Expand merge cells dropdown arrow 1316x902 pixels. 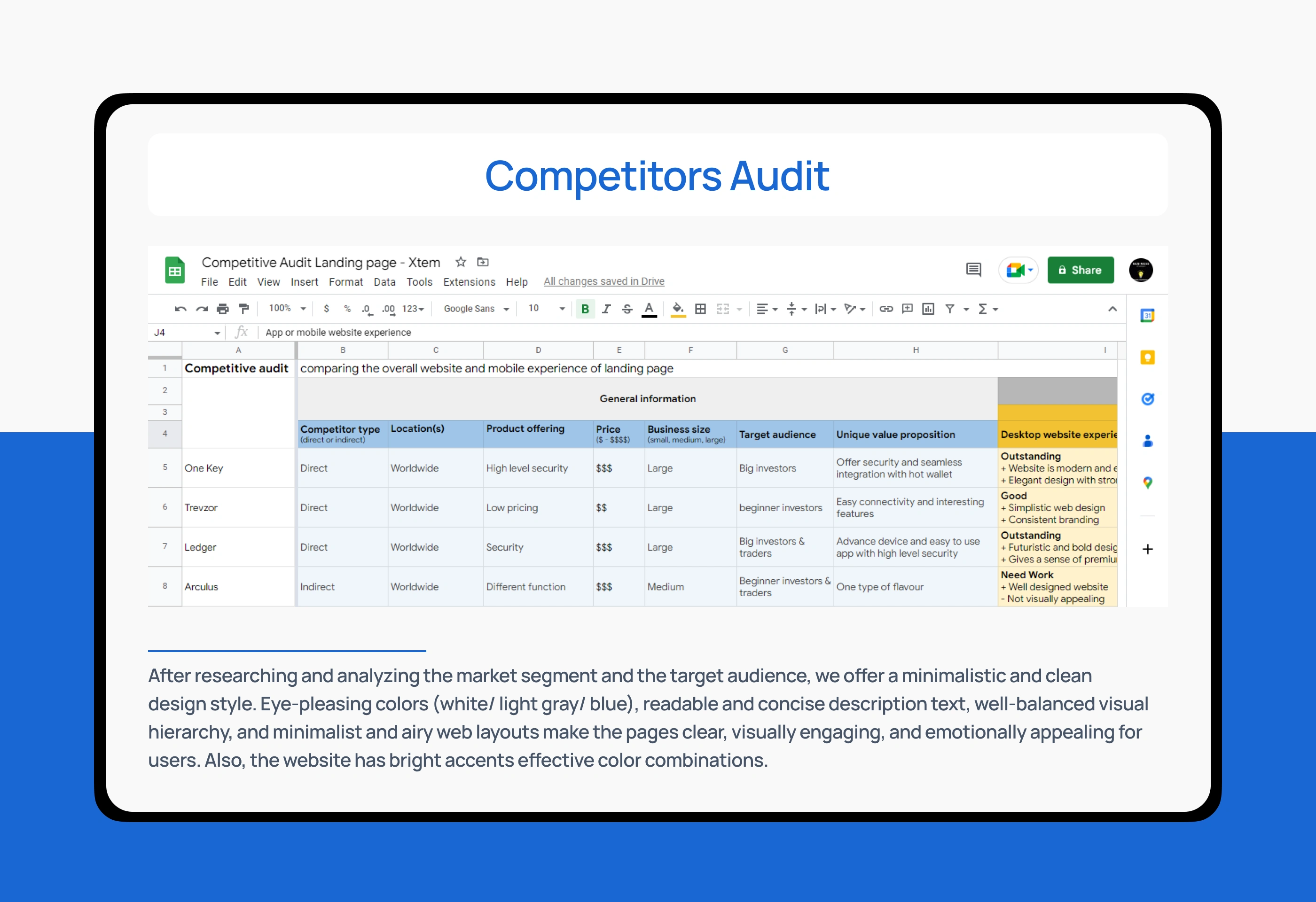739,310
